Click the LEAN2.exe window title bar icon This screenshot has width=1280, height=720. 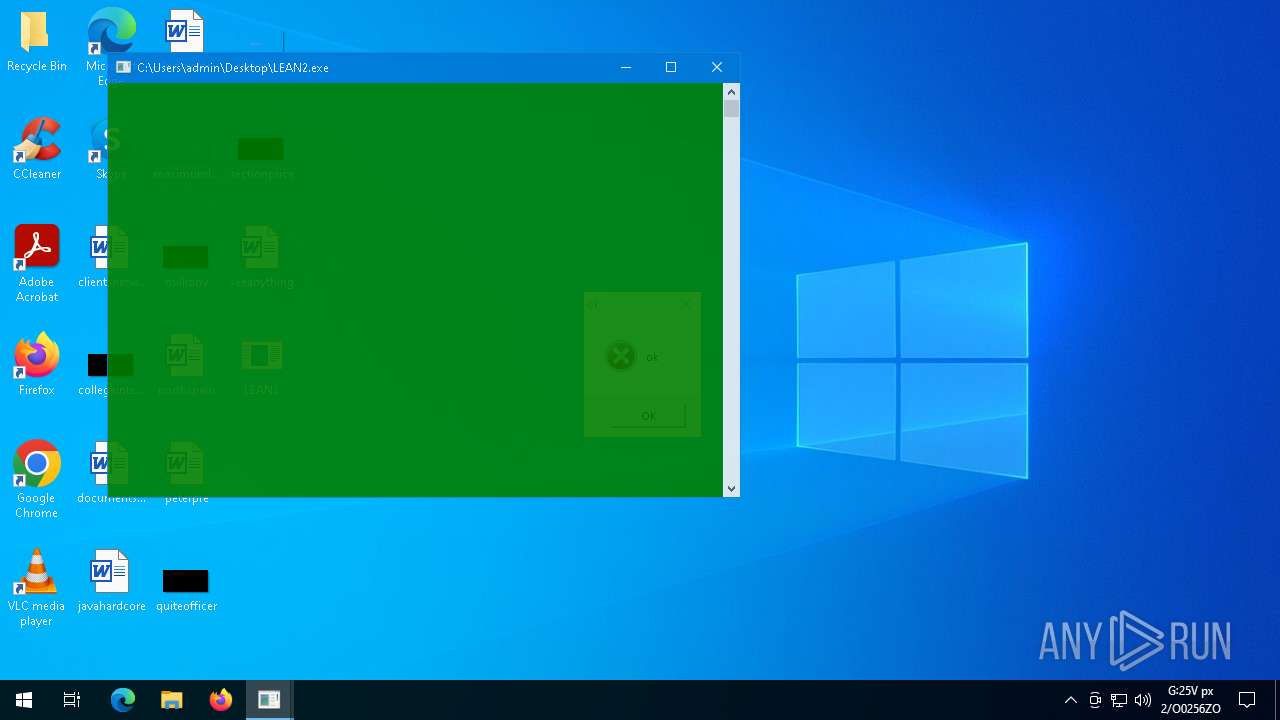pos(123,67)
